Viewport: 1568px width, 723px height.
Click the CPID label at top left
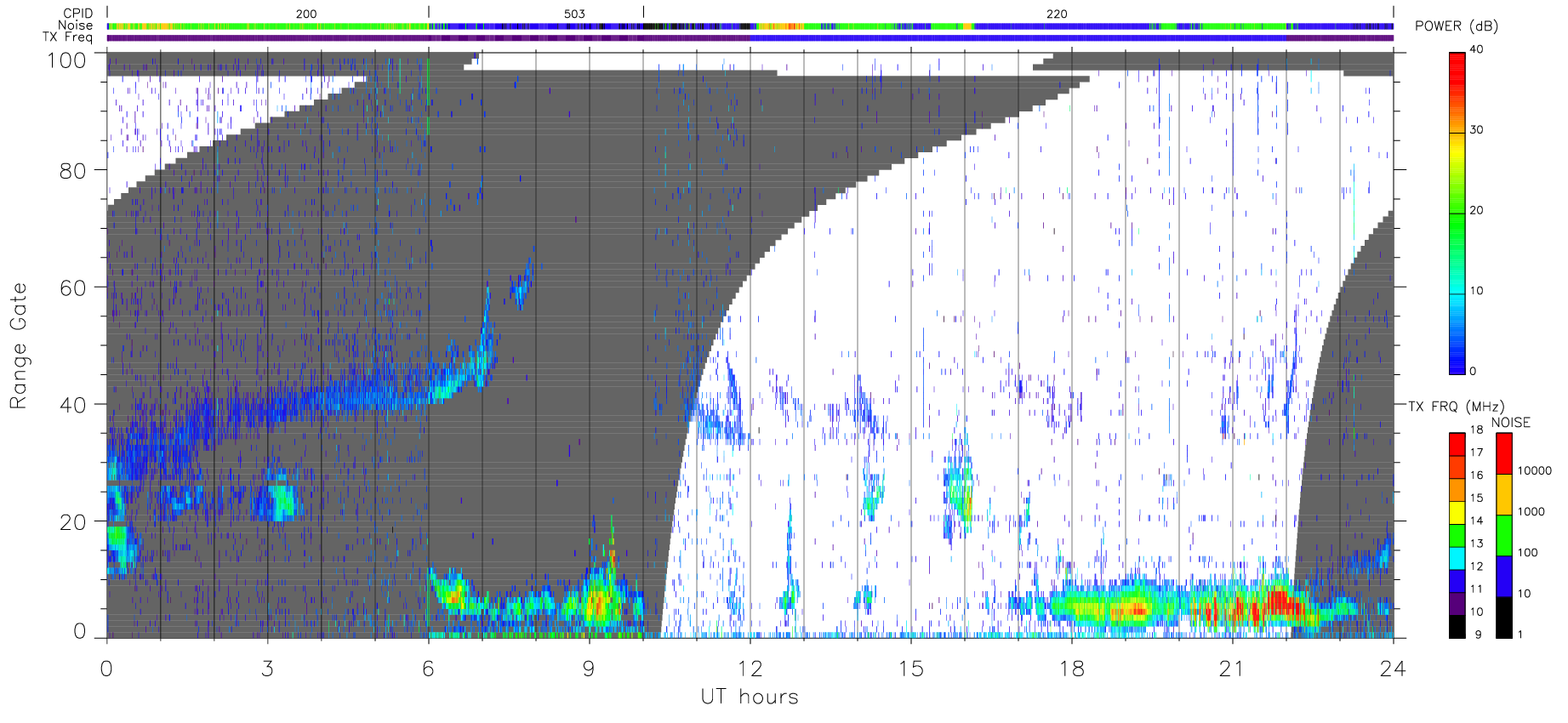pos(77,14)
